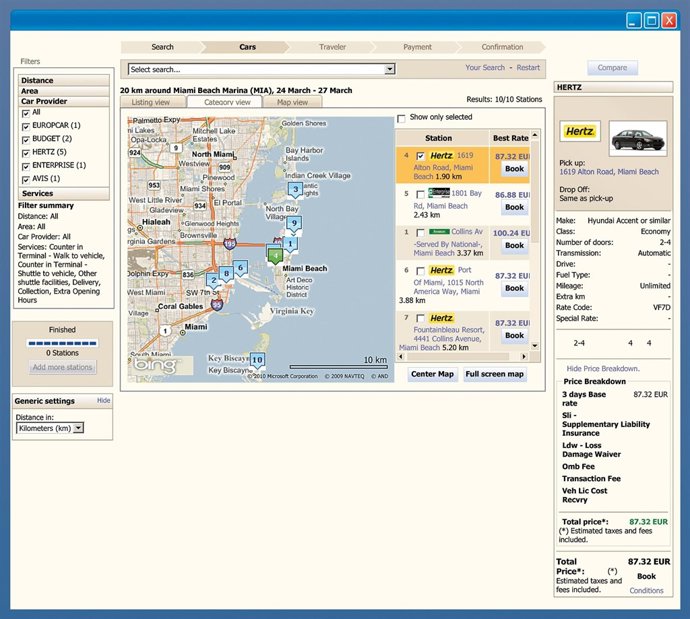Click the Hide Price Breakdown link
The image size is (690, 619).
click(x=602, y=369)
